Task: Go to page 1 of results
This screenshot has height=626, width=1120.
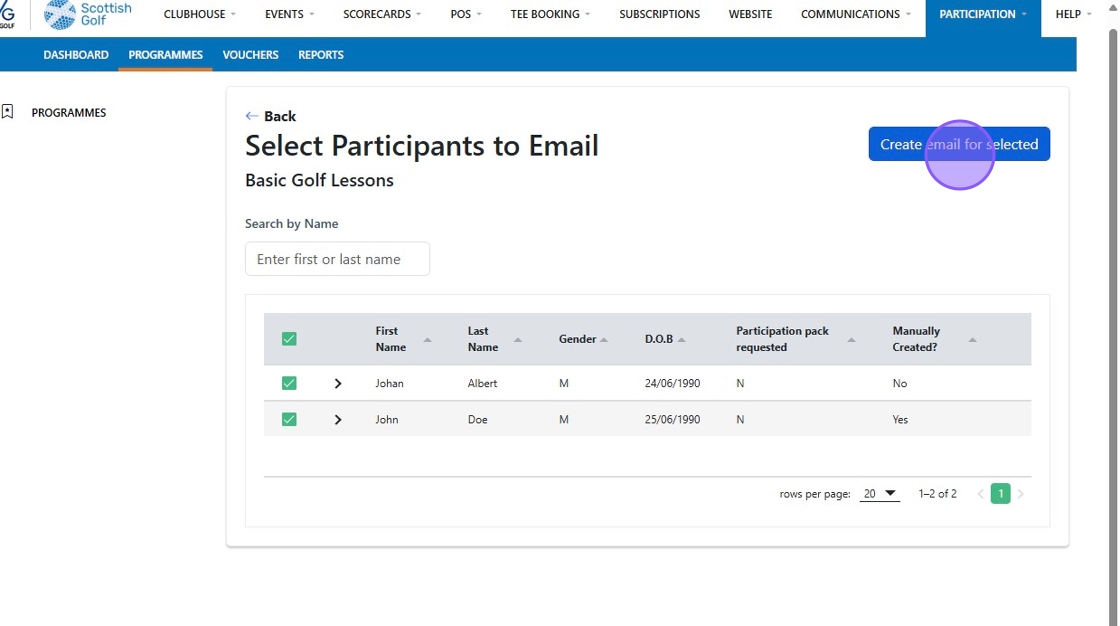Action: click(1000, 493)
